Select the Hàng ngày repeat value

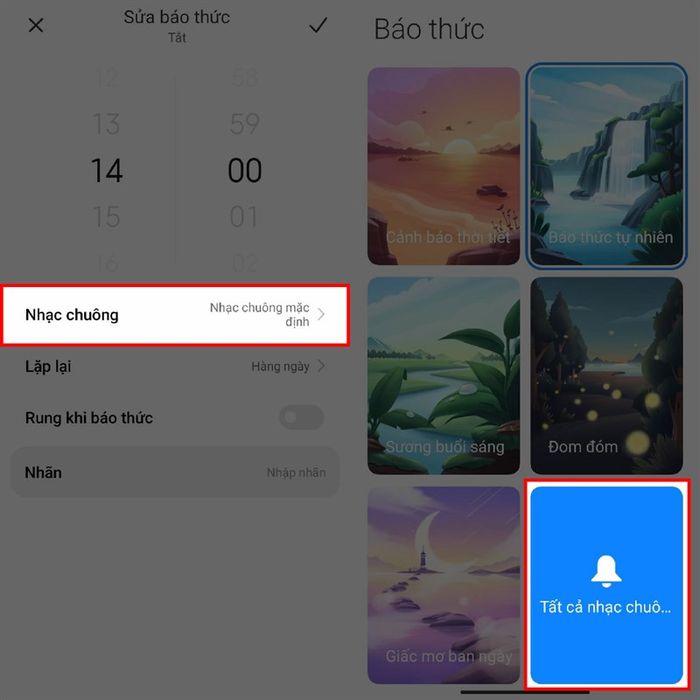(x=280, y=367)
